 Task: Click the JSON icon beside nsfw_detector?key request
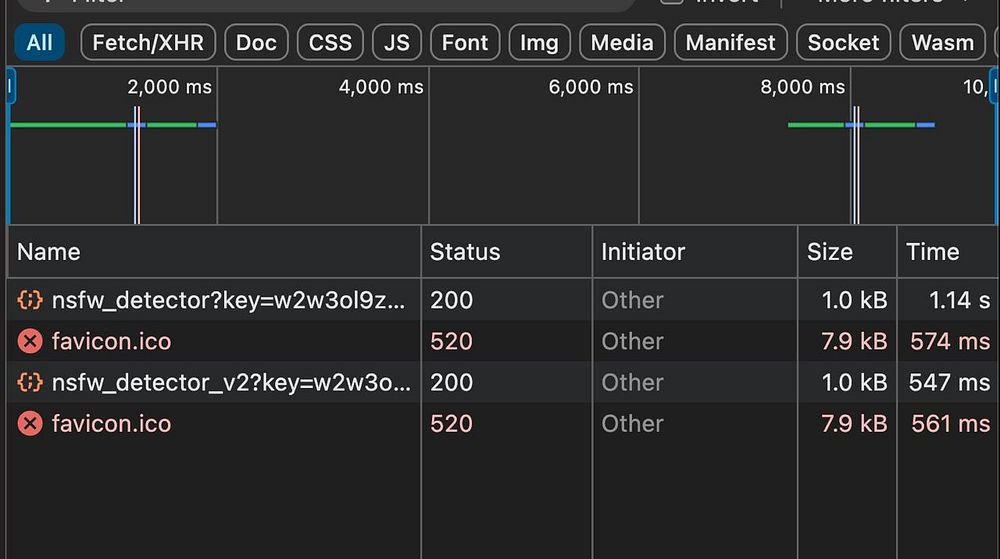(x=30, y=300)
